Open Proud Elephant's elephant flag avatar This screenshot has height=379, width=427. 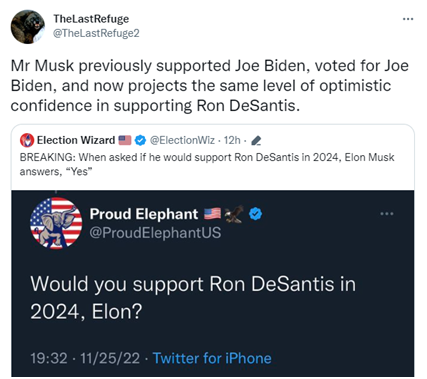(56, 223)
